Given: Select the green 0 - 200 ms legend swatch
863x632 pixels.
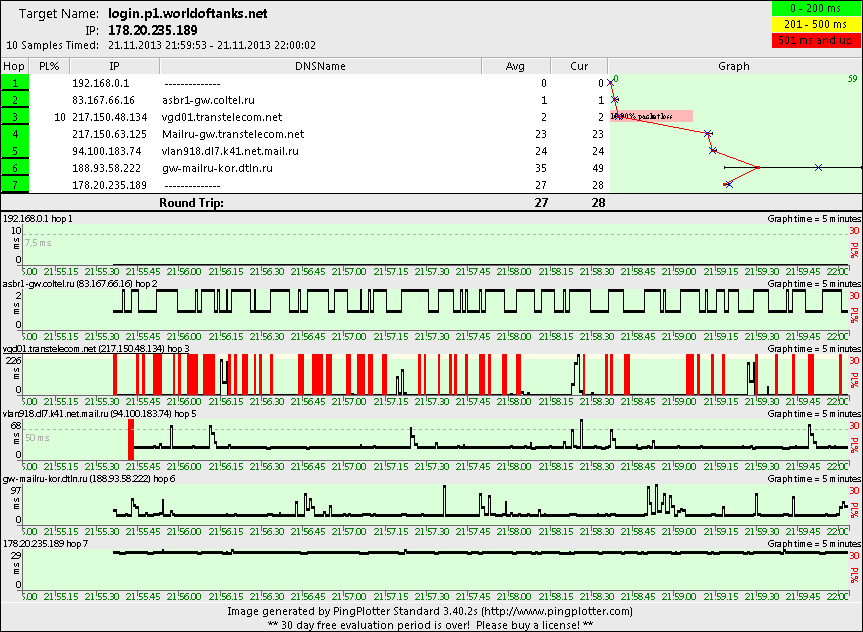Looking at the screenshot, I should [812, 9].
